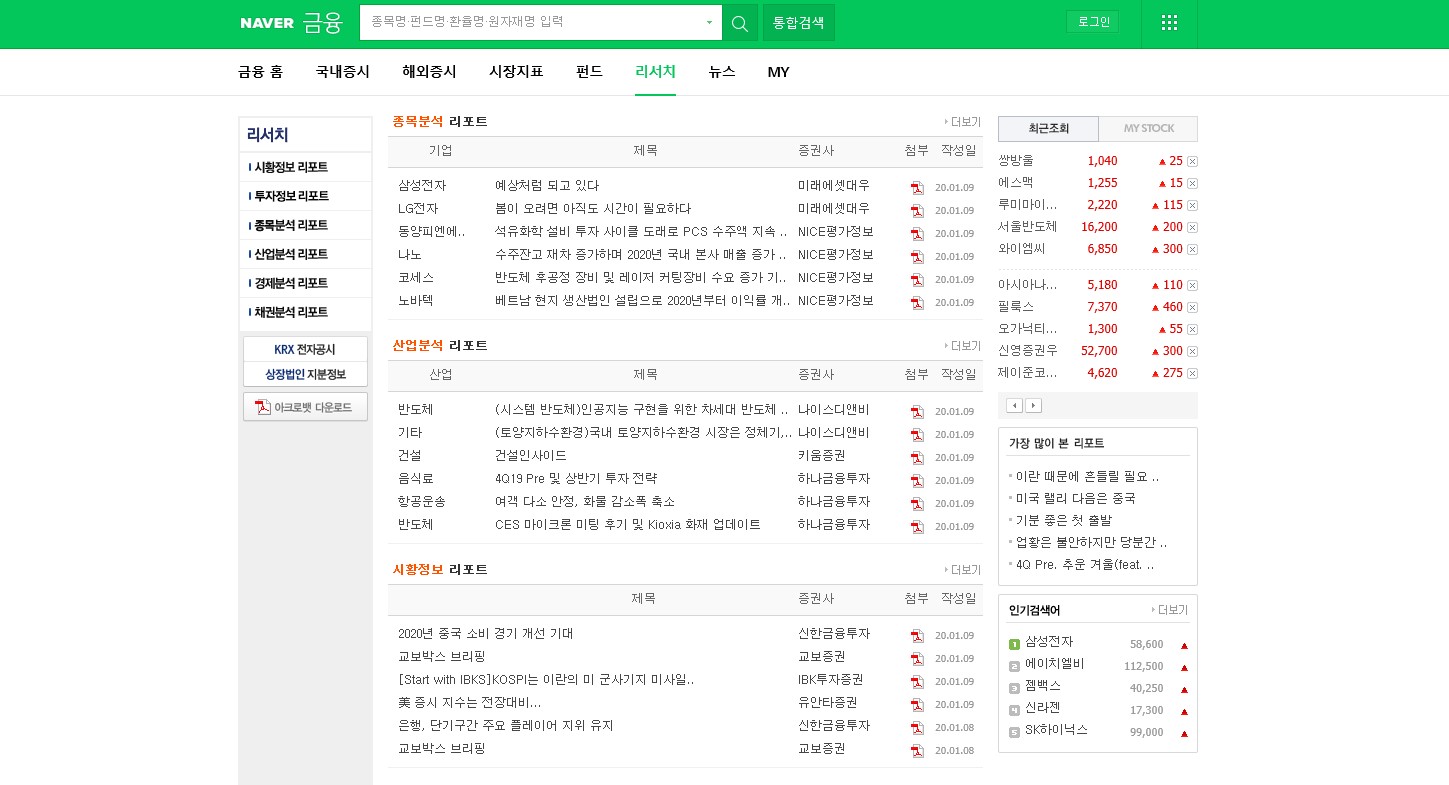1449x785 pixels.
Task: Open PDF attachment for LG전자 report
Action: [x=917, y=211]
